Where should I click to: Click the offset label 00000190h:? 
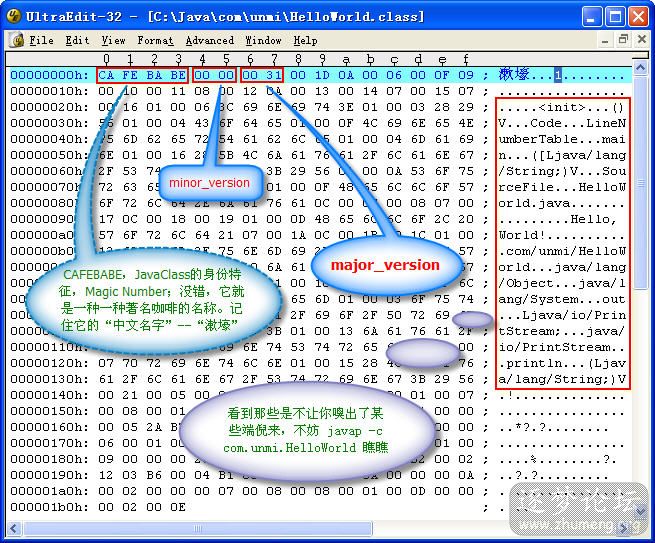(x=49, y=475)
